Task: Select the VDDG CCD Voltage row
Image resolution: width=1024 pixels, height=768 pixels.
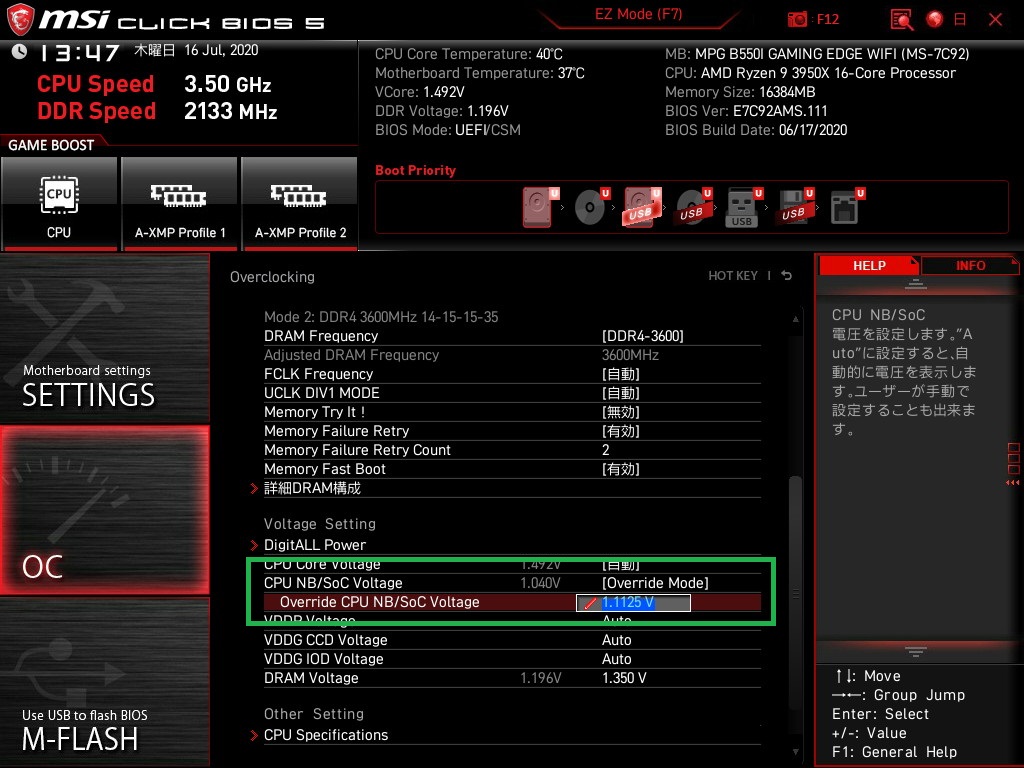Action: (512, 639)
